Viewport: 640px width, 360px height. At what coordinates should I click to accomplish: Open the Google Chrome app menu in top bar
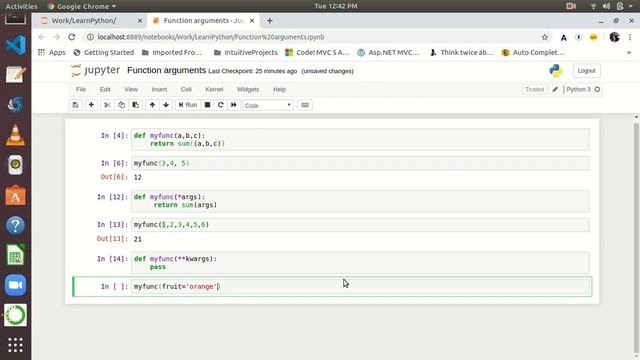click(82, 6)
